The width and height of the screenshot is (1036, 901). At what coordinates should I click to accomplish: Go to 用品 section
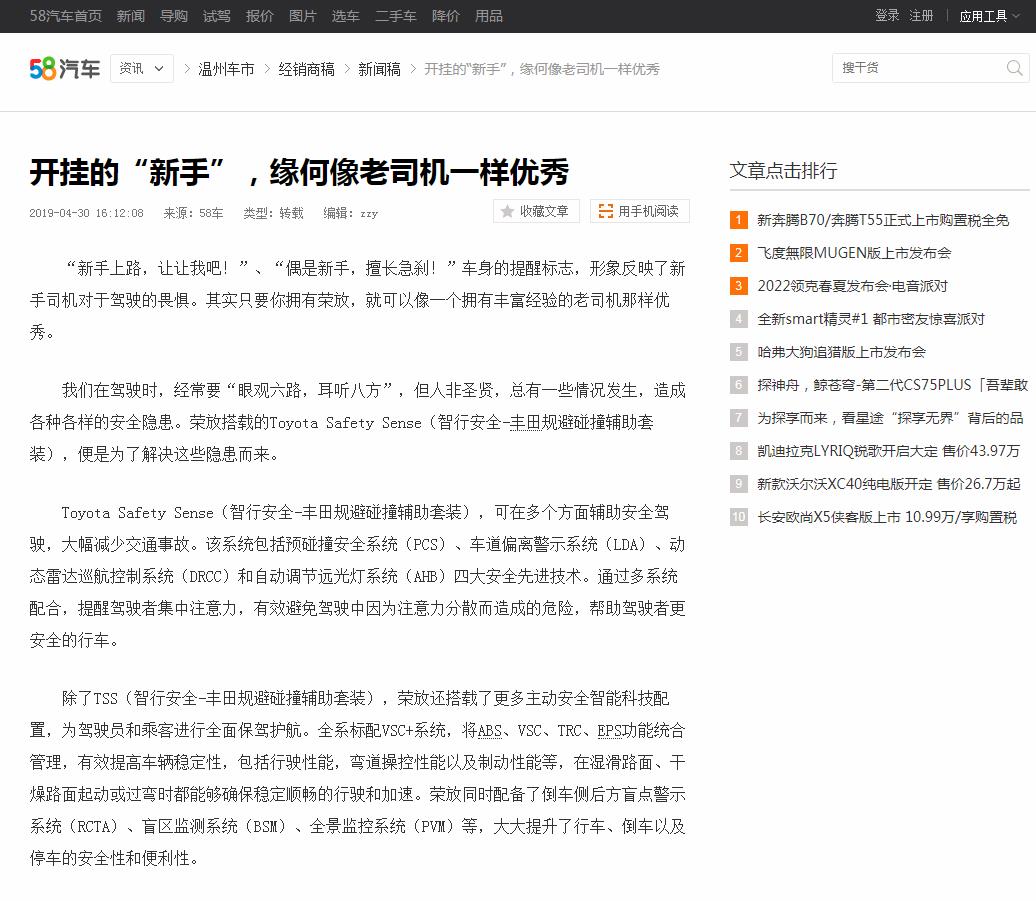pos(489,16)
